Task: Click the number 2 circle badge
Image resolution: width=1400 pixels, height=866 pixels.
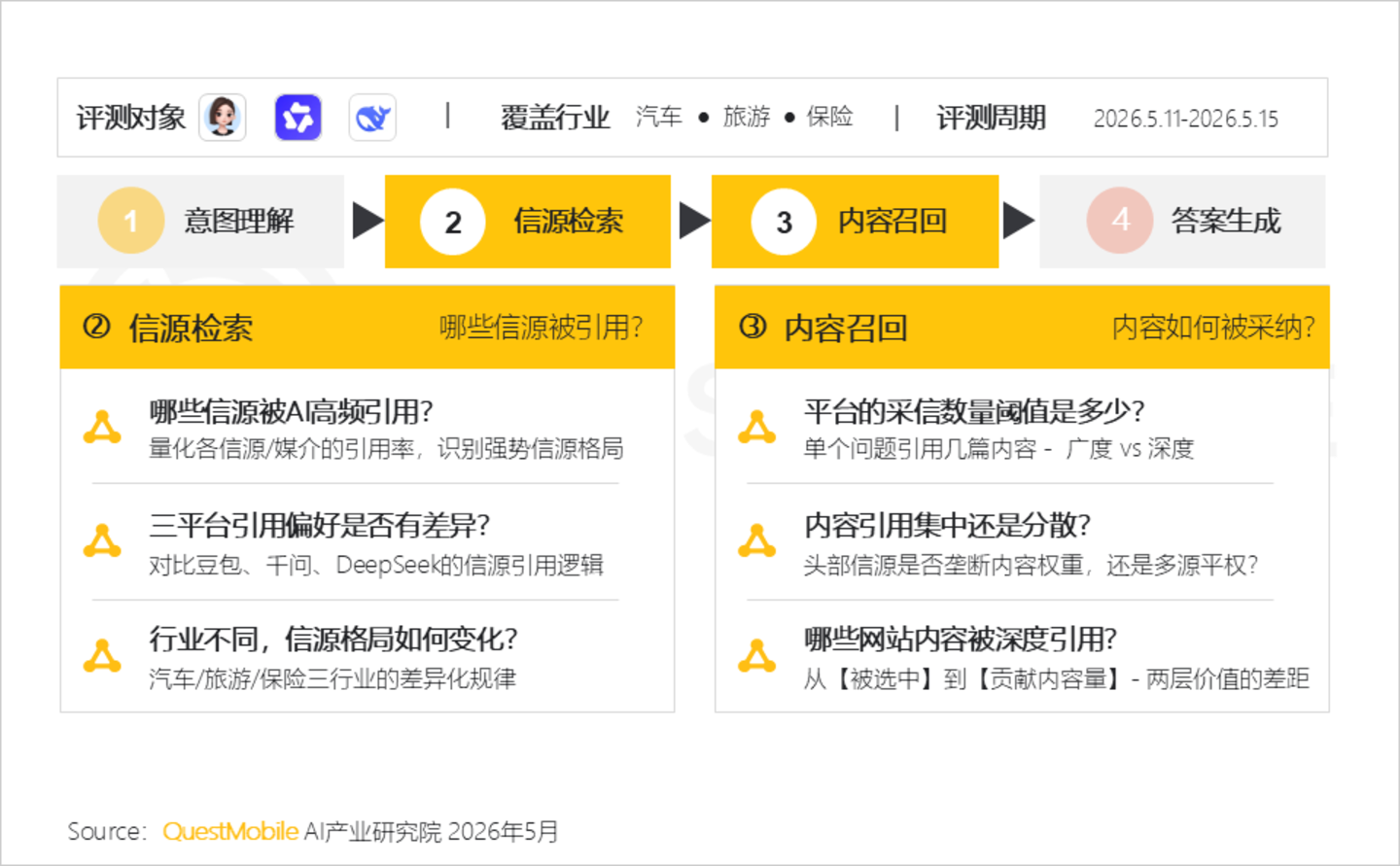Action: (x=453, y=222)
